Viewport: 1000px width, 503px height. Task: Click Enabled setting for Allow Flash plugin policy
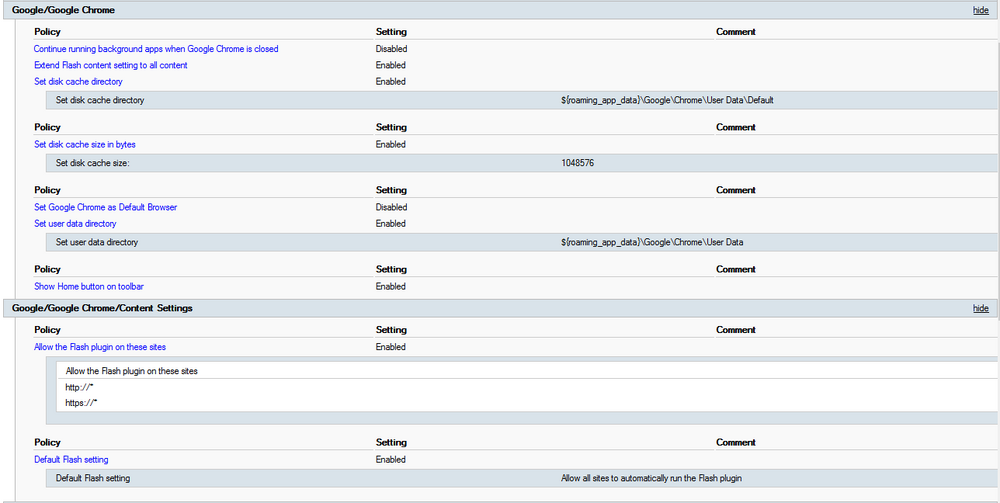click(x=391, y=347)
